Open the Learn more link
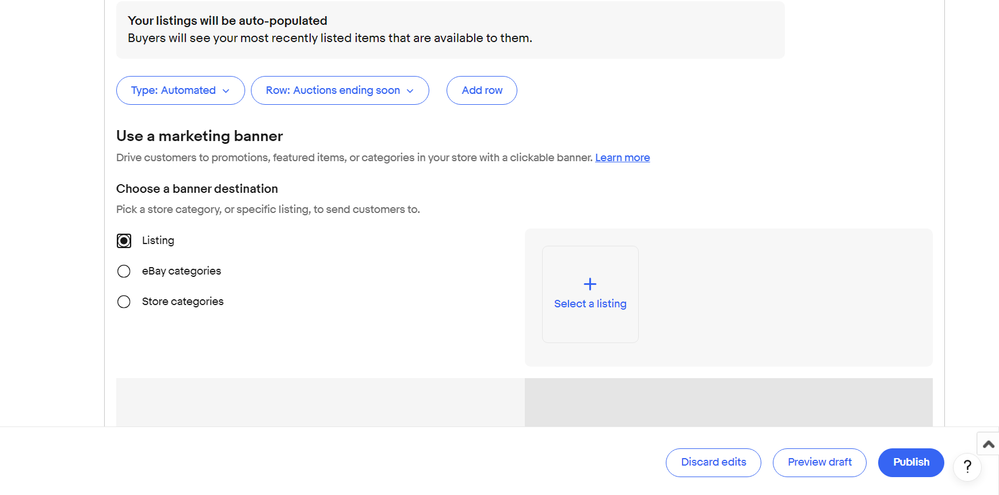This screenshot has height=495, width=999. click(622, 158)
